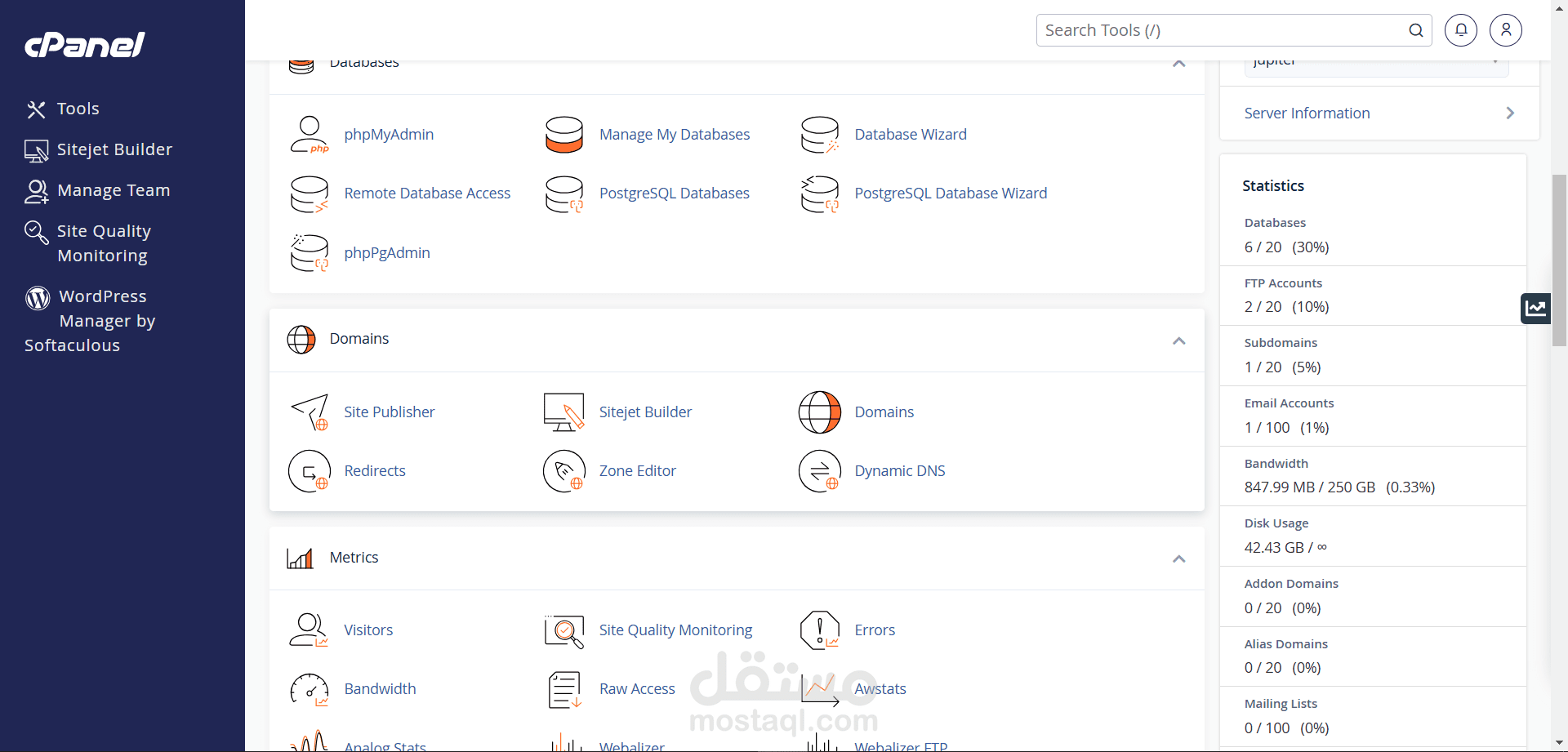
Task: Open the Zone Editor icon
Action: coord(563,471)
